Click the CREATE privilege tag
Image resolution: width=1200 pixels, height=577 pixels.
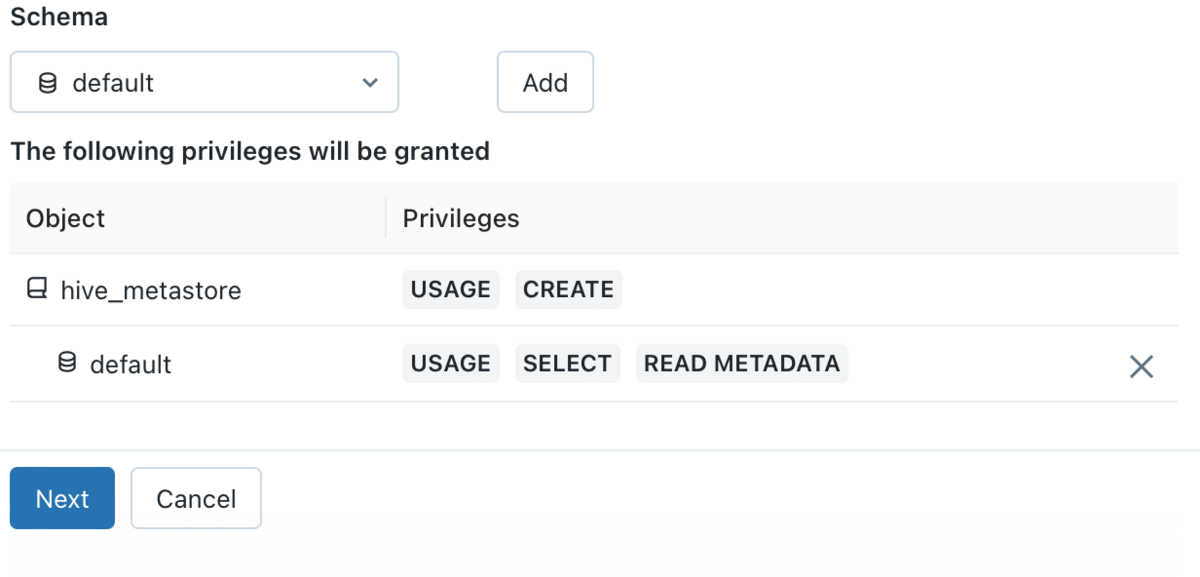tap(568, 290)
